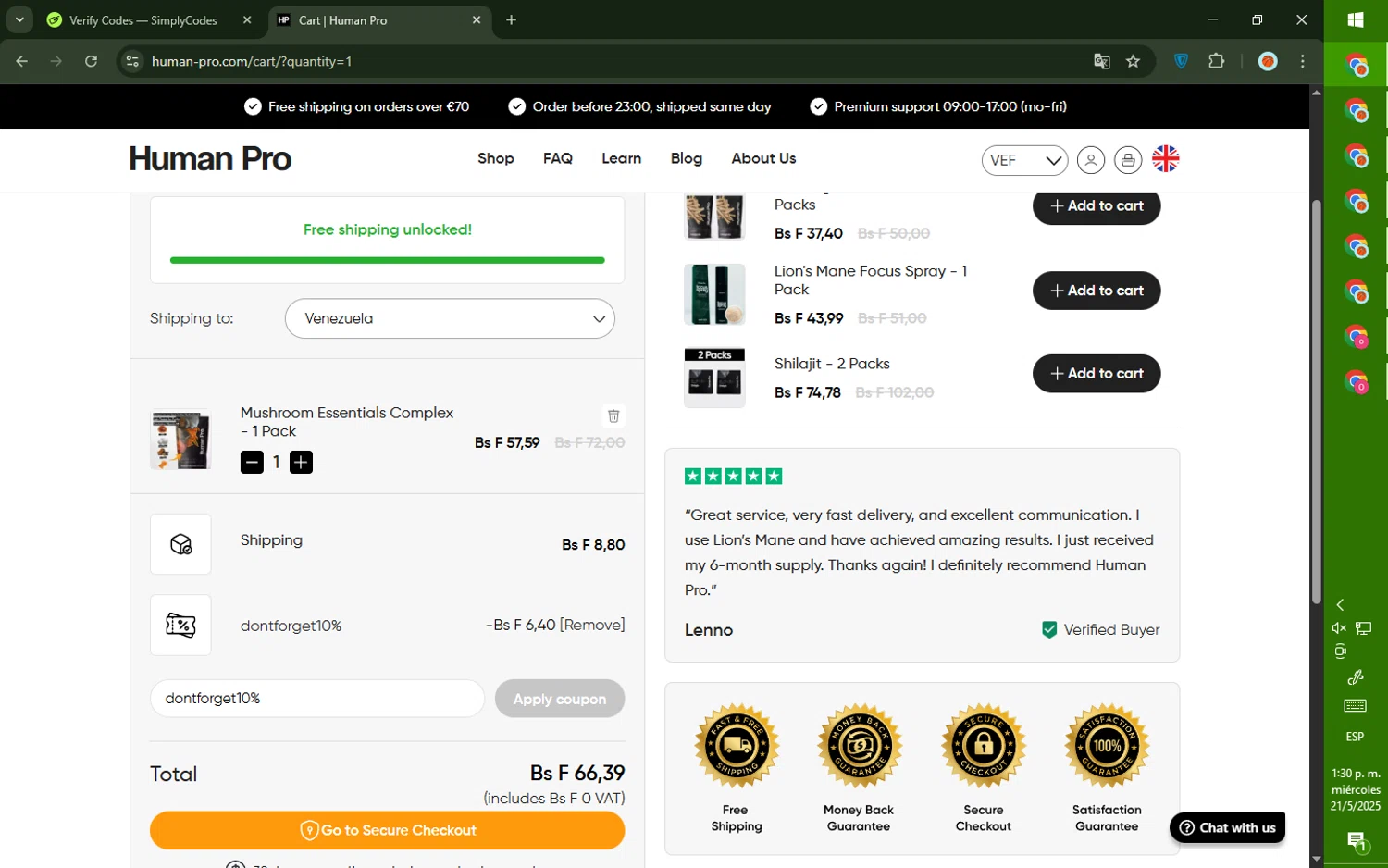Click the UK flag language selector
This screenshot has width=1388, height=868.
coord(1166,159)
